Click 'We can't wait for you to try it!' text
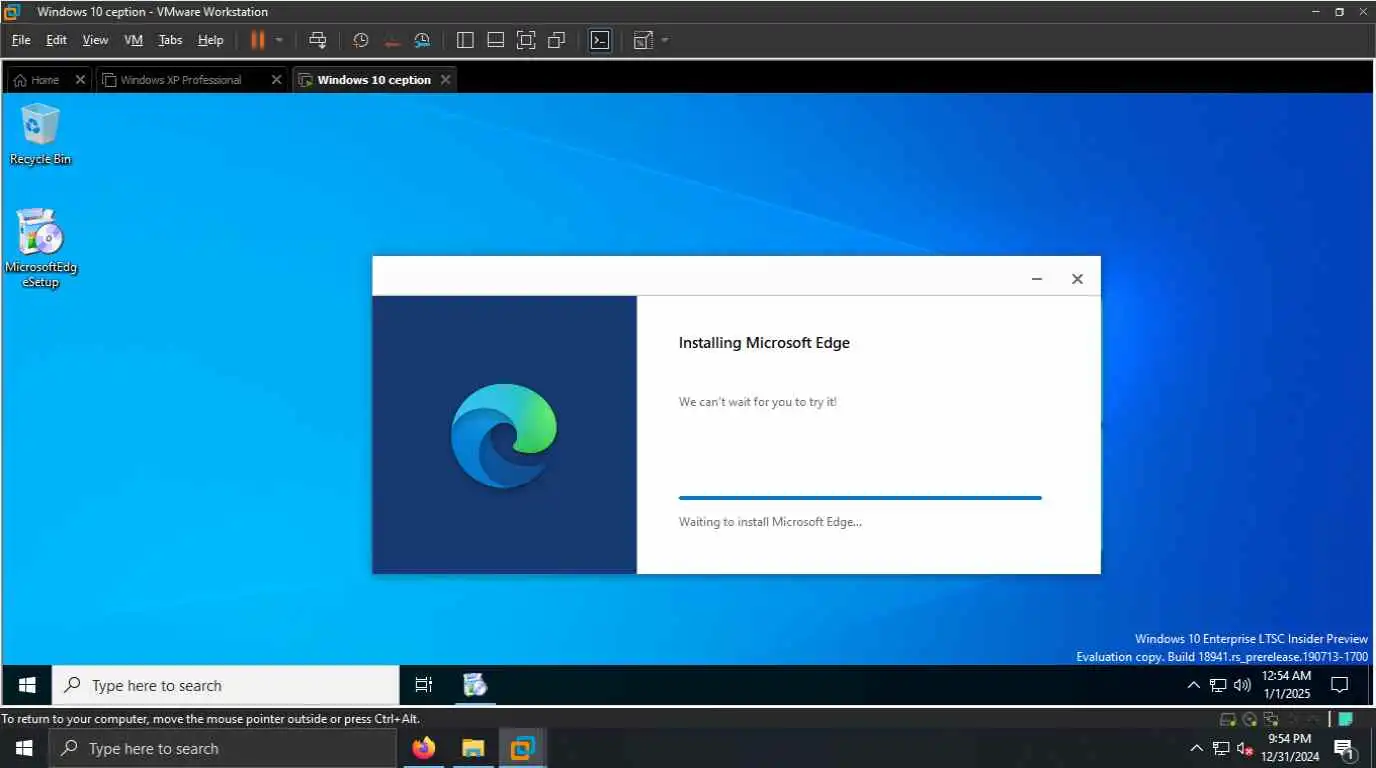This screenshot has width=1376, height=768. (758, 402)
